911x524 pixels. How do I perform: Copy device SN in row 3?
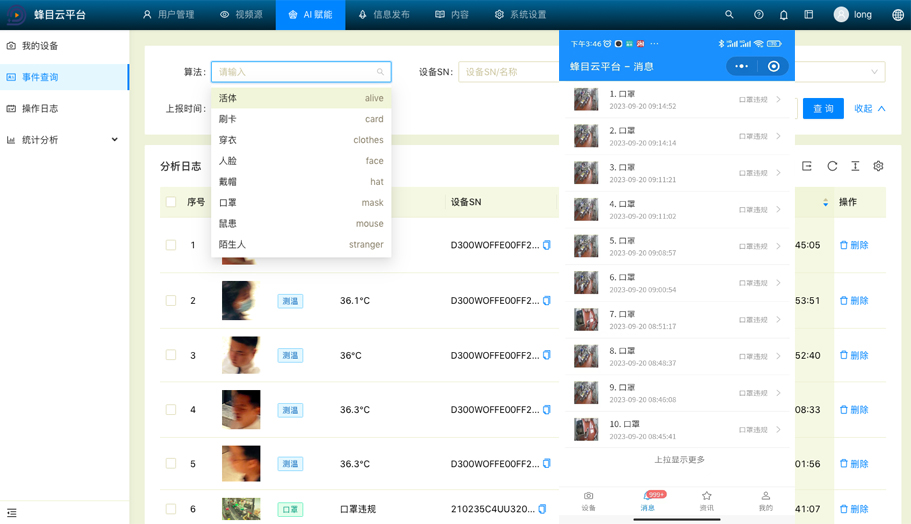point(547,355)
